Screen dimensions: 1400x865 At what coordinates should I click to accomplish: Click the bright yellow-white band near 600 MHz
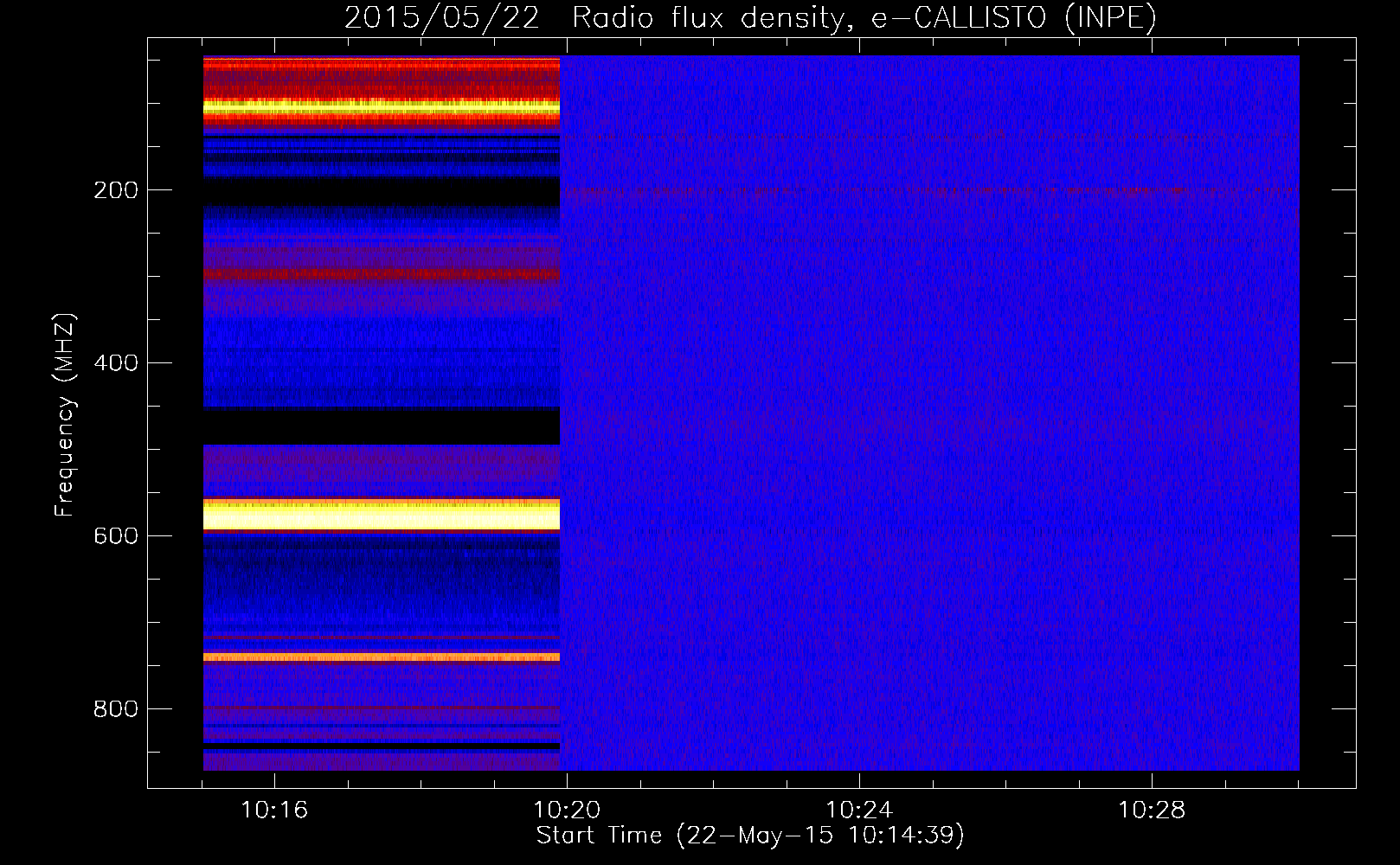(x=382, y=516)
